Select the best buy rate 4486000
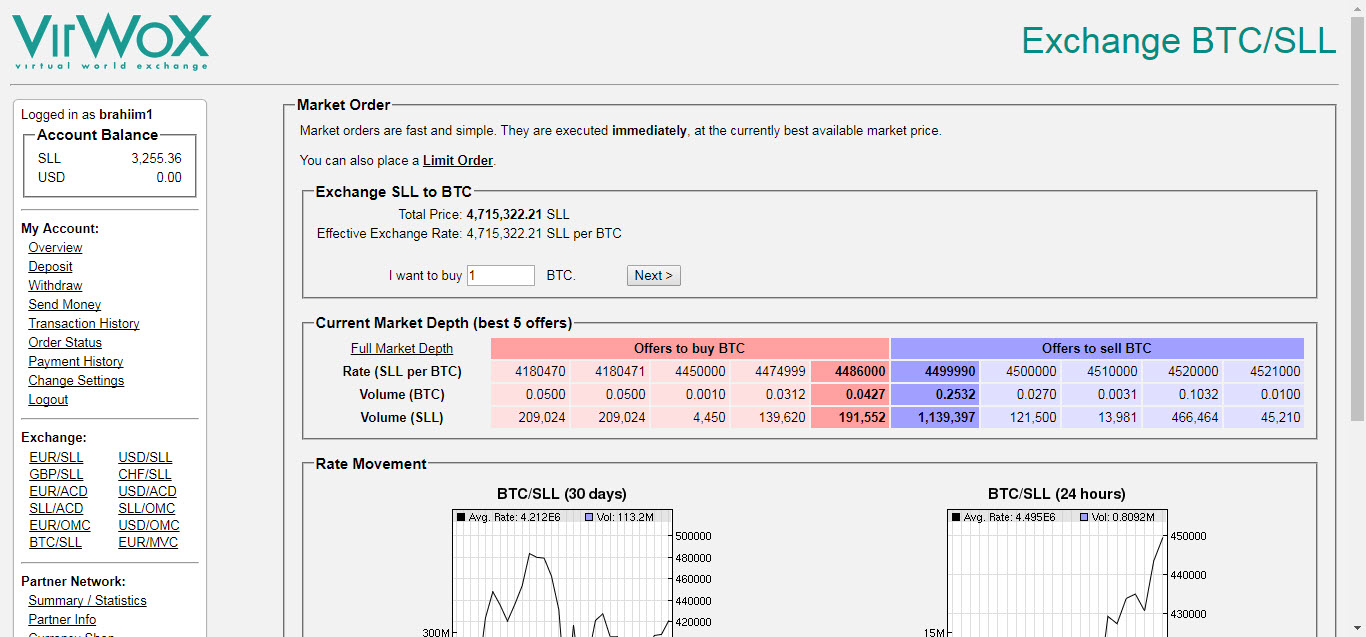1366x637 pixels. (850, 372)
